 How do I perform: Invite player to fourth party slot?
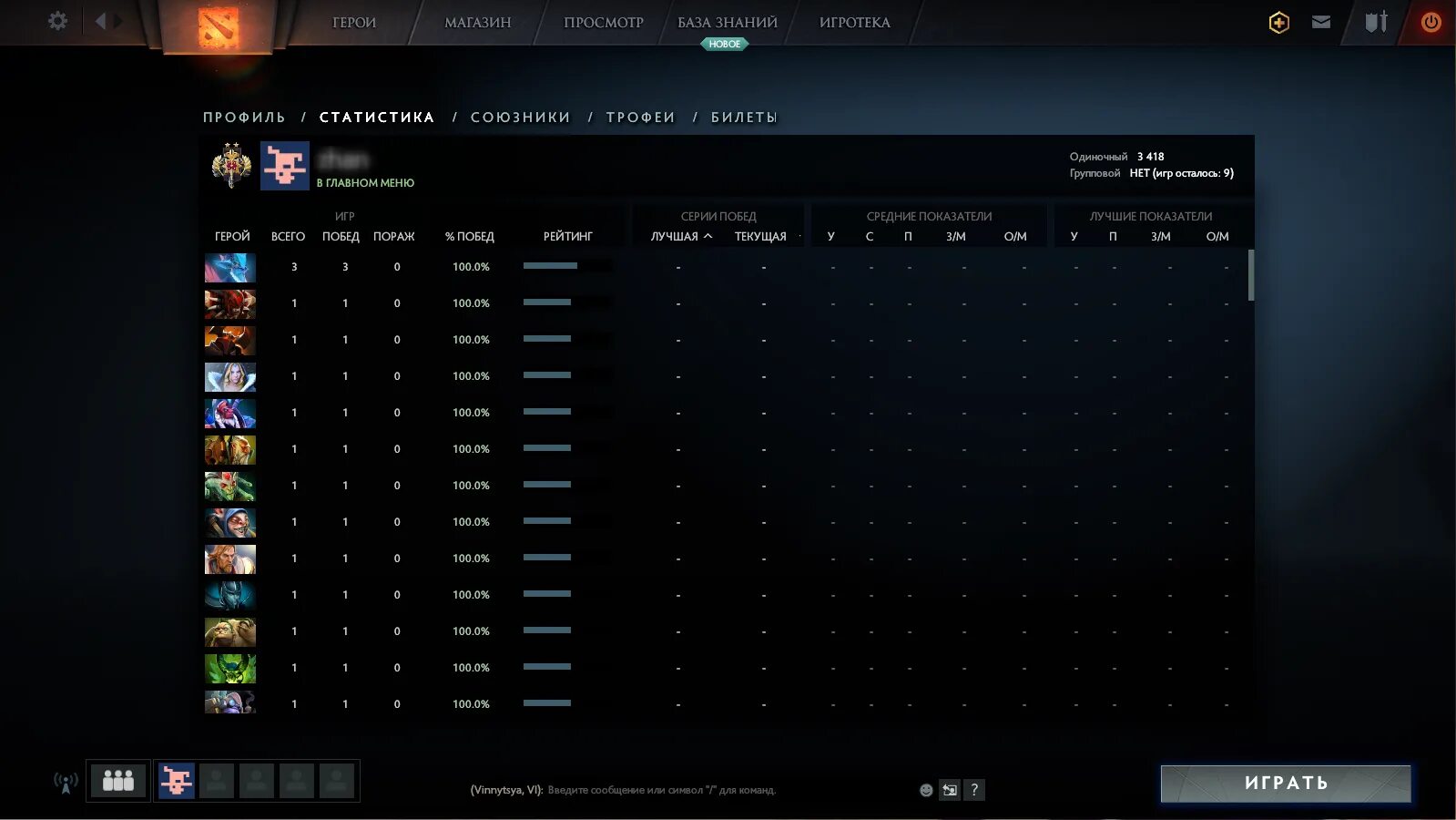pos(297,781)
